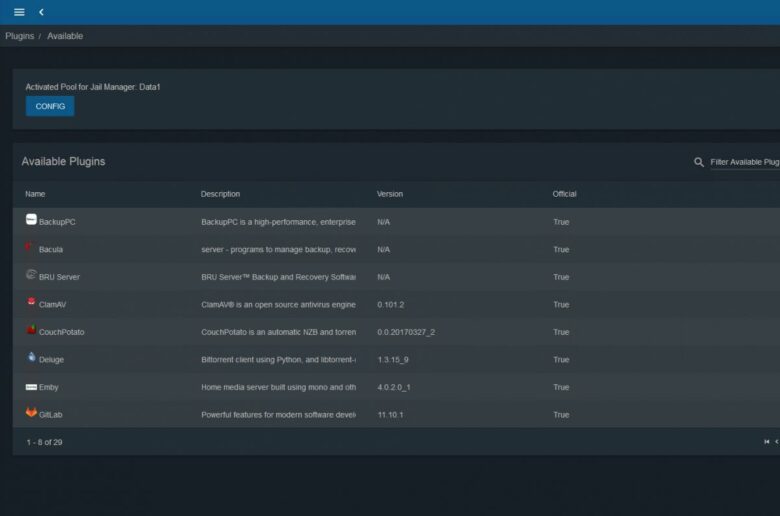
Task: Click the Bacula description text
Action: click(x=279, y=249)
